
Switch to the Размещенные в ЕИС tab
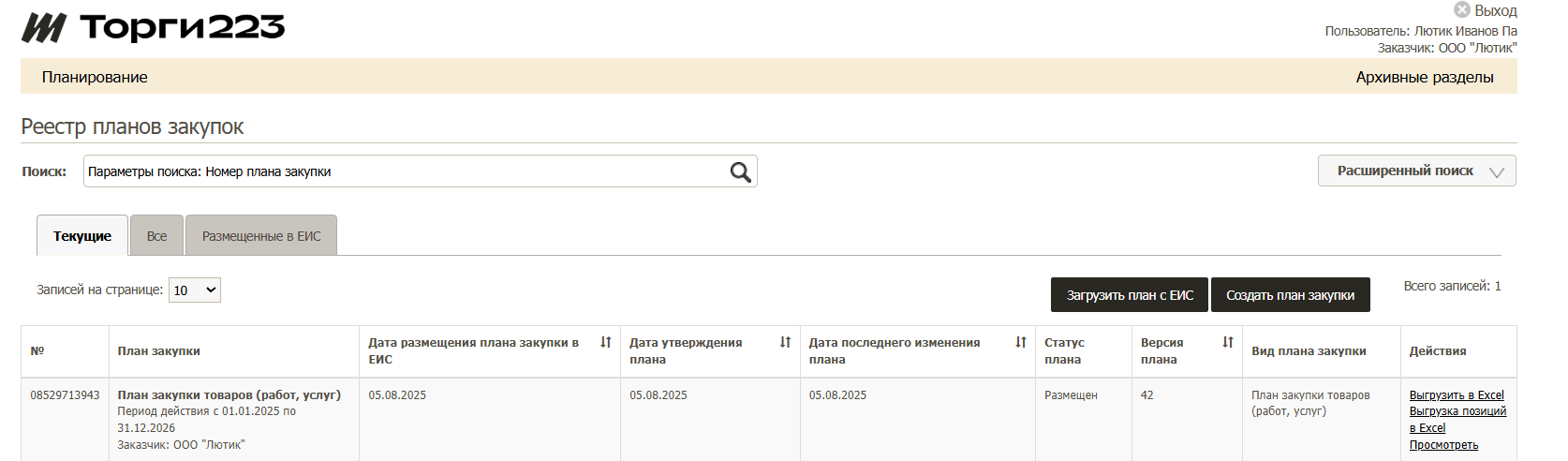click(261, 236)
